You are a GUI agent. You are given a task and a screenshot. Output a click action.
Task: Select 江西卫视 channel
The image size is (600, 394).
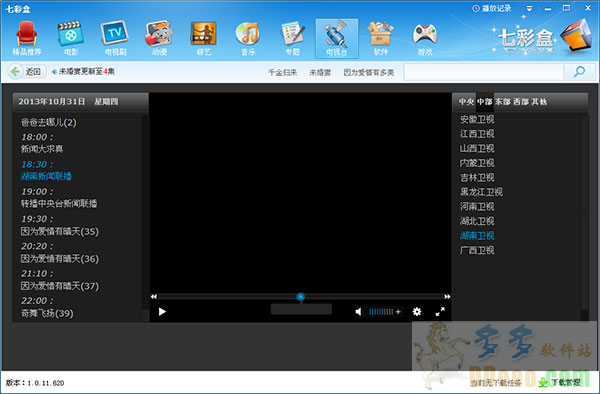point(477,134)
